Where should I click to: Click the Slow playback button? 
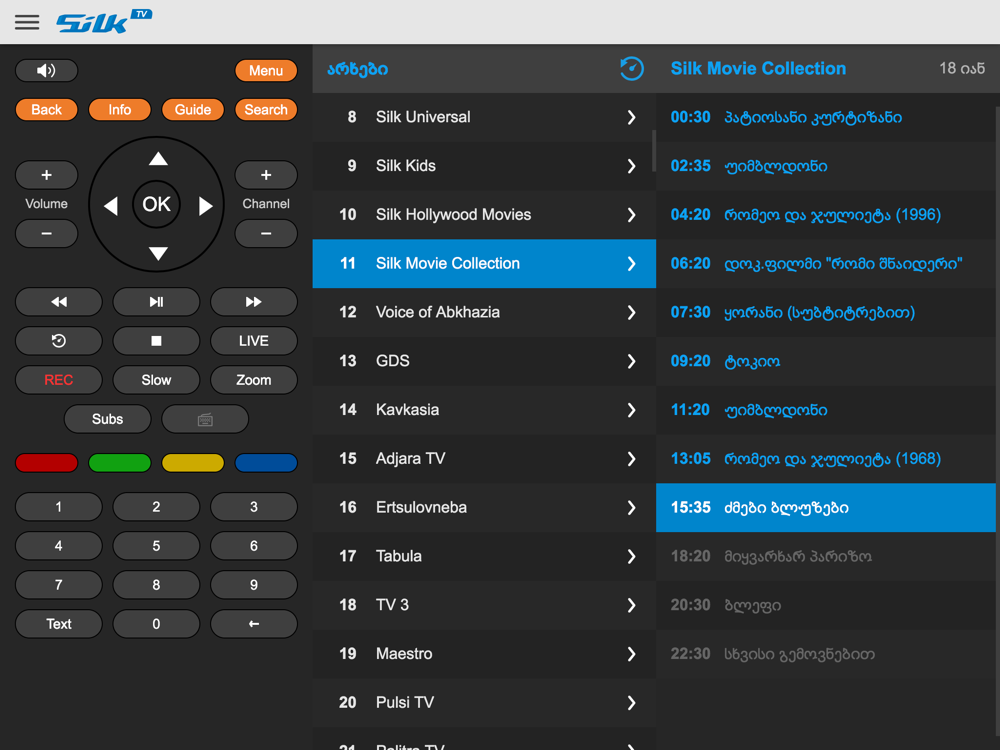156,380
